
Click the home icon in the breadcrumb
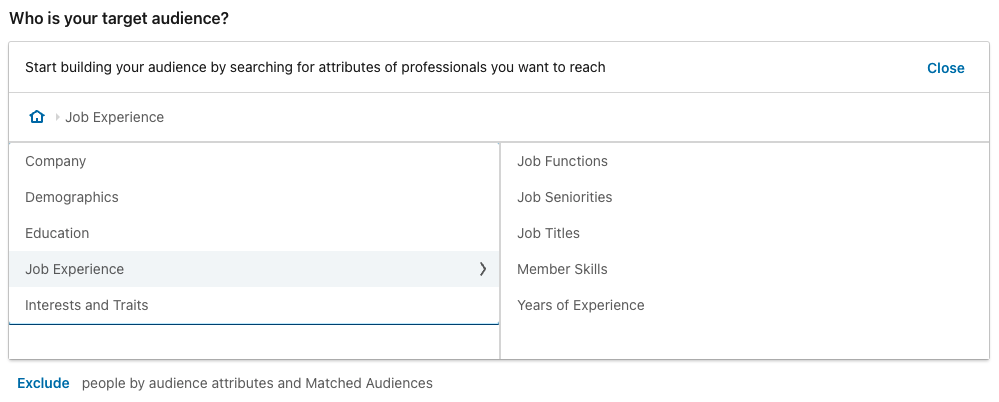(37, 117)
